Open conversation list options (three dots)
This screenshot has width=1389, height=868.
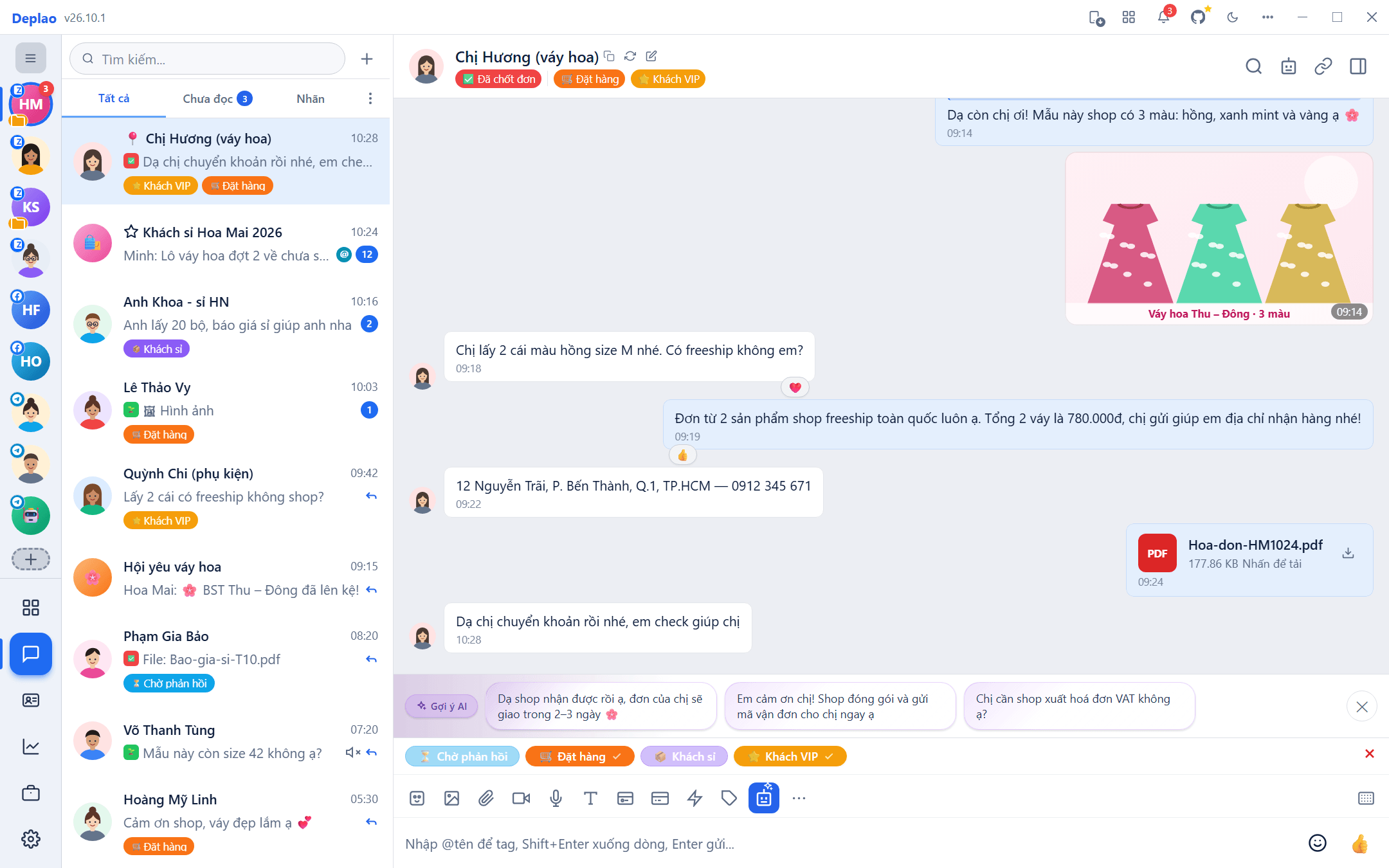click(x=370, y=98)
